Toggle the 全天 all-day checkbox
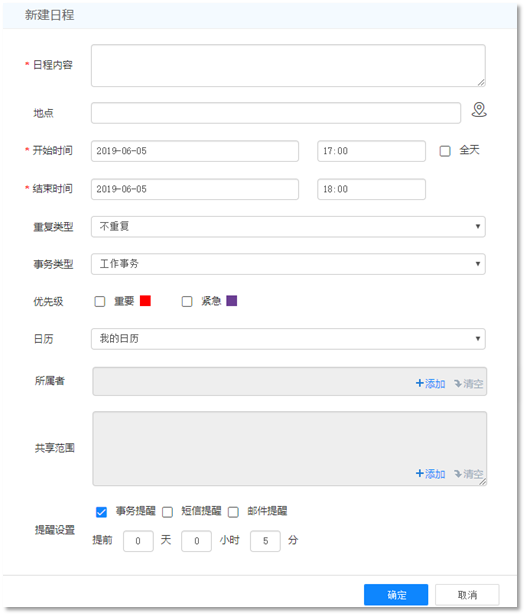 point(445,151)
